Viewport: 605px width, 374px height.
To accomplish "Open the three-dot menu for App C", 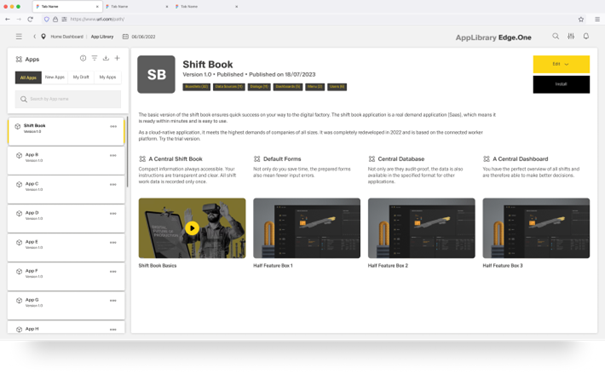I will point(113,184).
